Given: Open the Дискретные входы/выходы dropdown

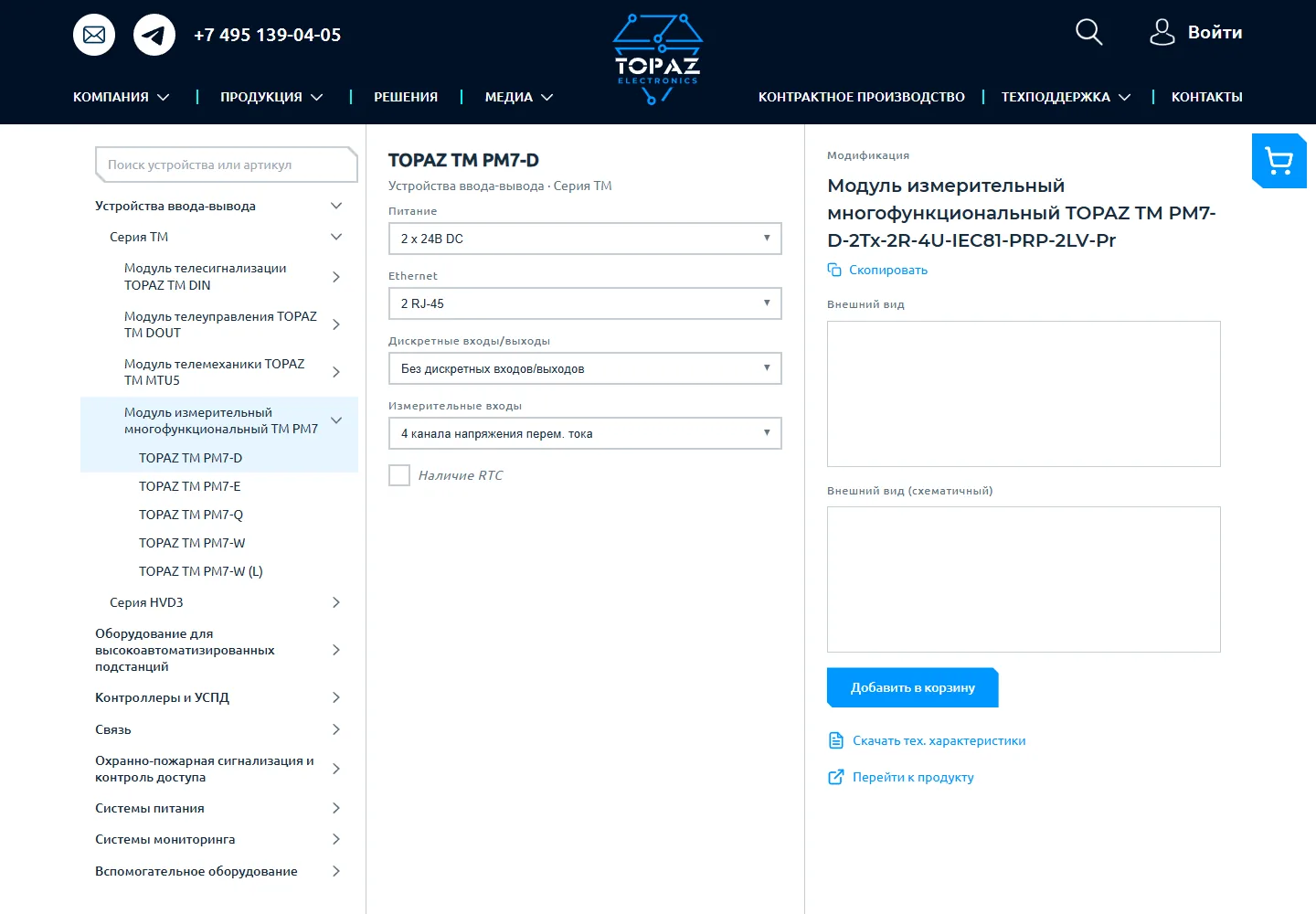Looking at the screenshot, I should pyautogui.click(x=585, y=368).
